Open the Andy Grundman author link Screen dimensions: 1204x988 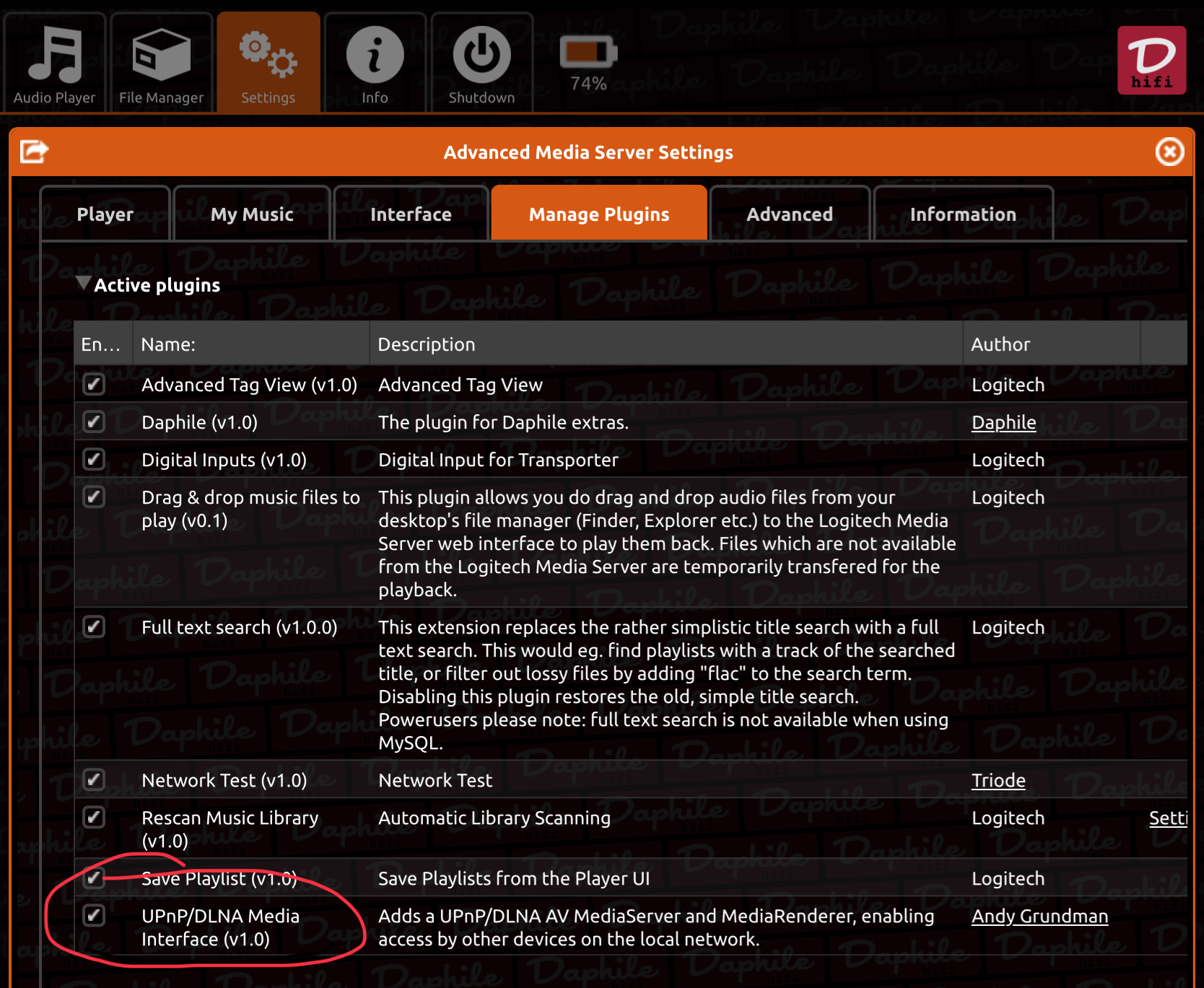(1039, 916)
